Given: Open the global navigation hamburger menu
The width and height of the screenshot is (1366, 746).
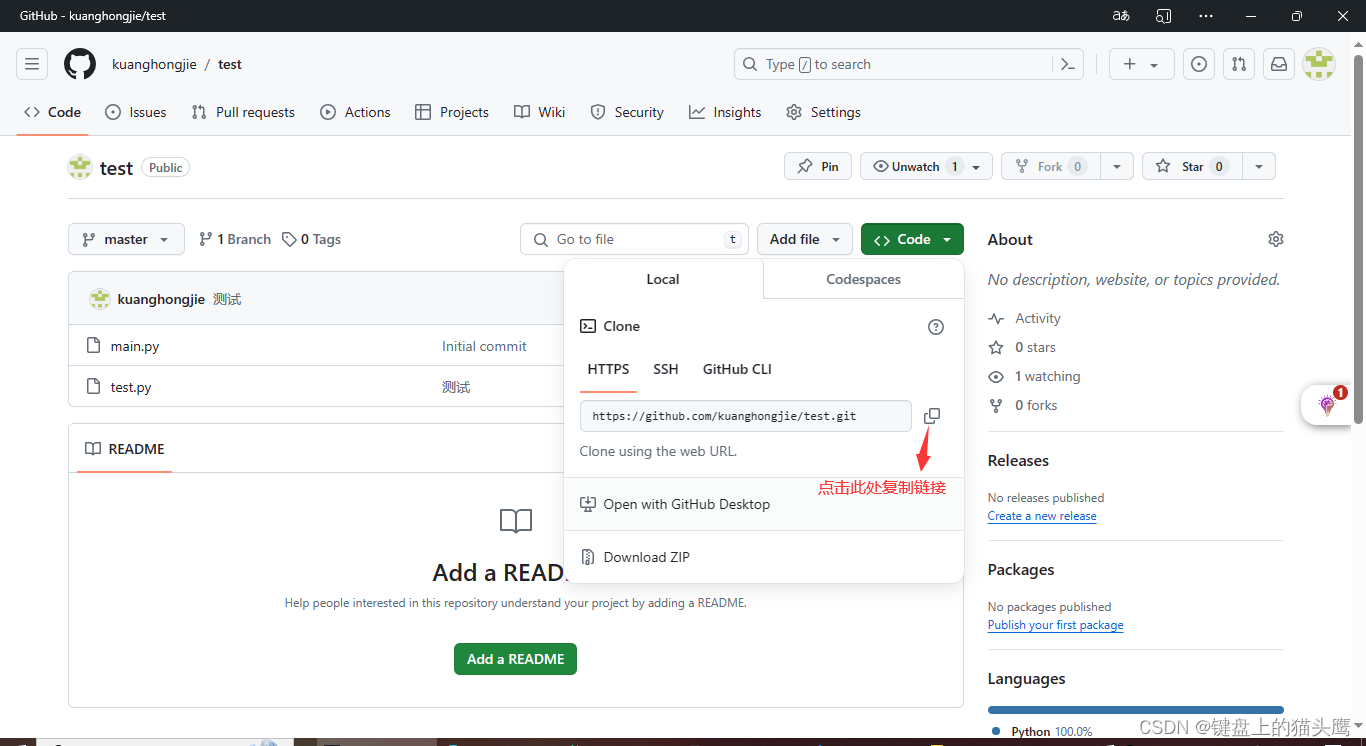Looking at the screenshot, I should tap(31, 63).
